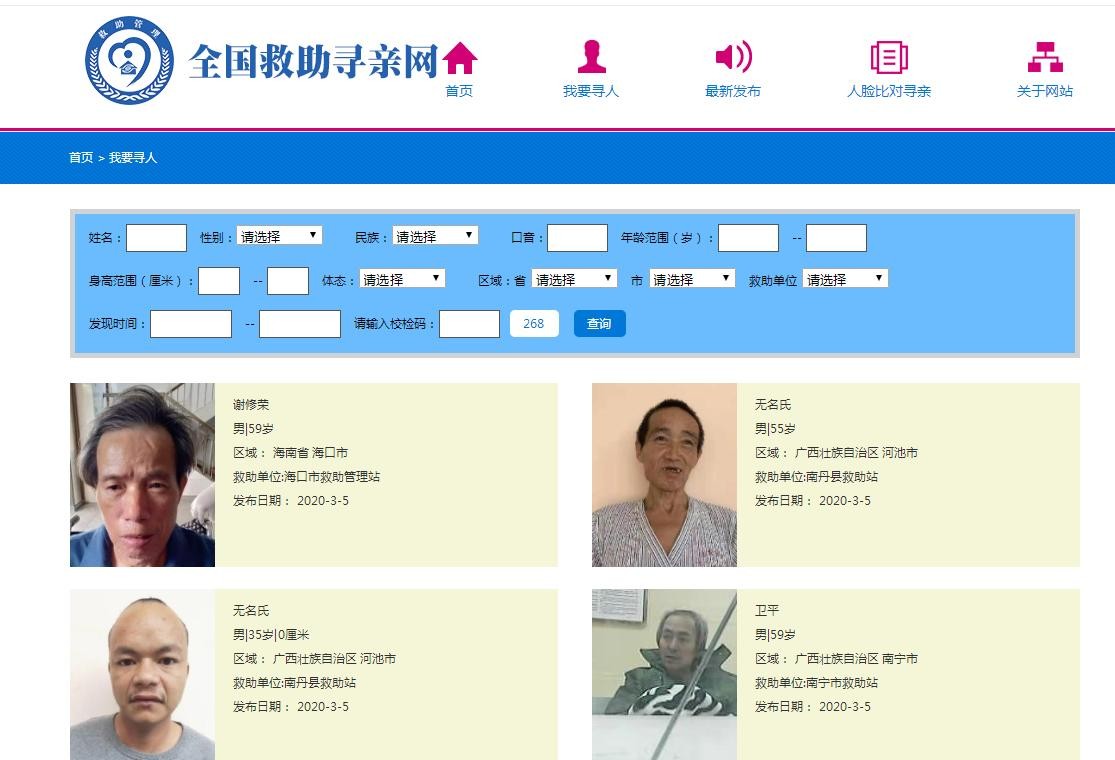1115x760 pixels.
Task: Click the 全国救助寻亲网 circular logo
Action: click(x=129, y=60)
